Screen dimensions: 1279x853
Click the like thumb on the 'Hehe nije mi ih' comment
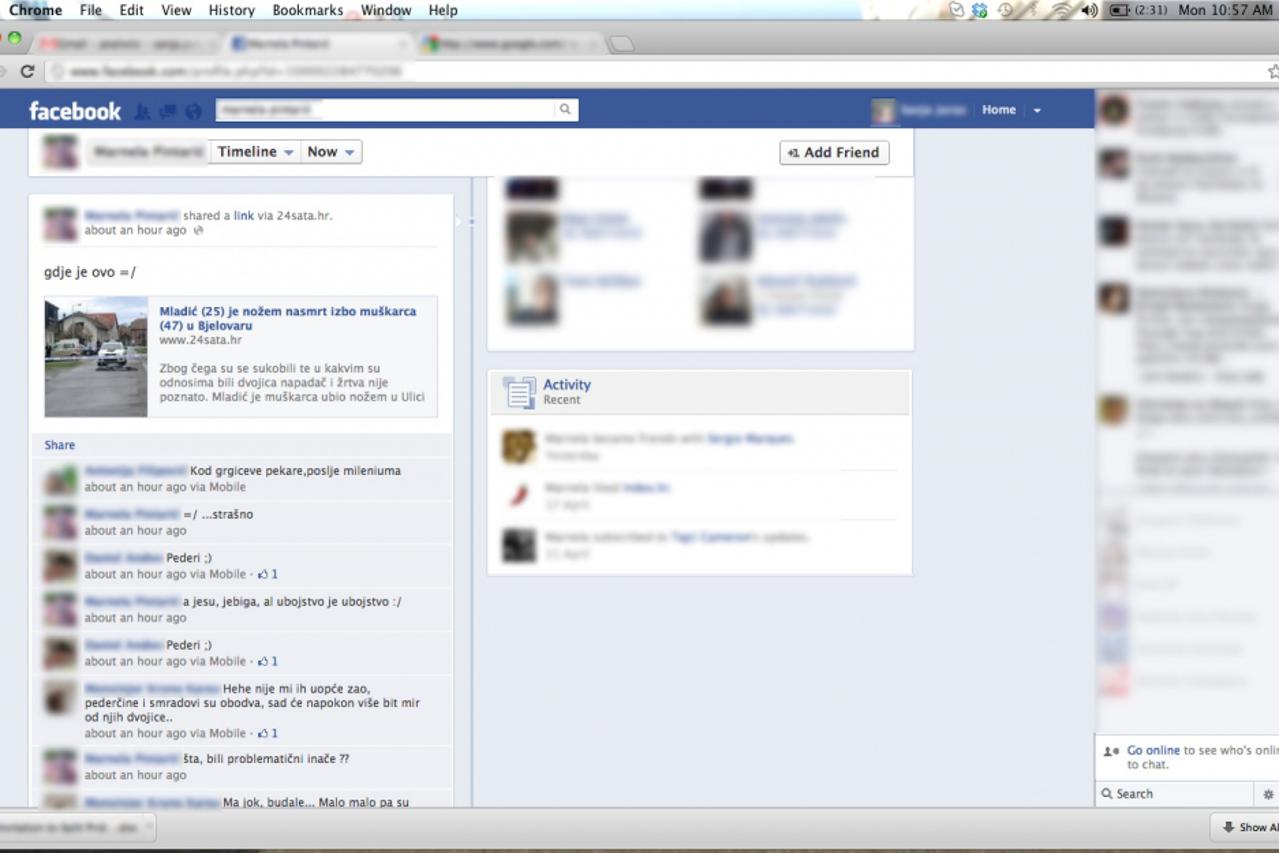pos(264,733)
